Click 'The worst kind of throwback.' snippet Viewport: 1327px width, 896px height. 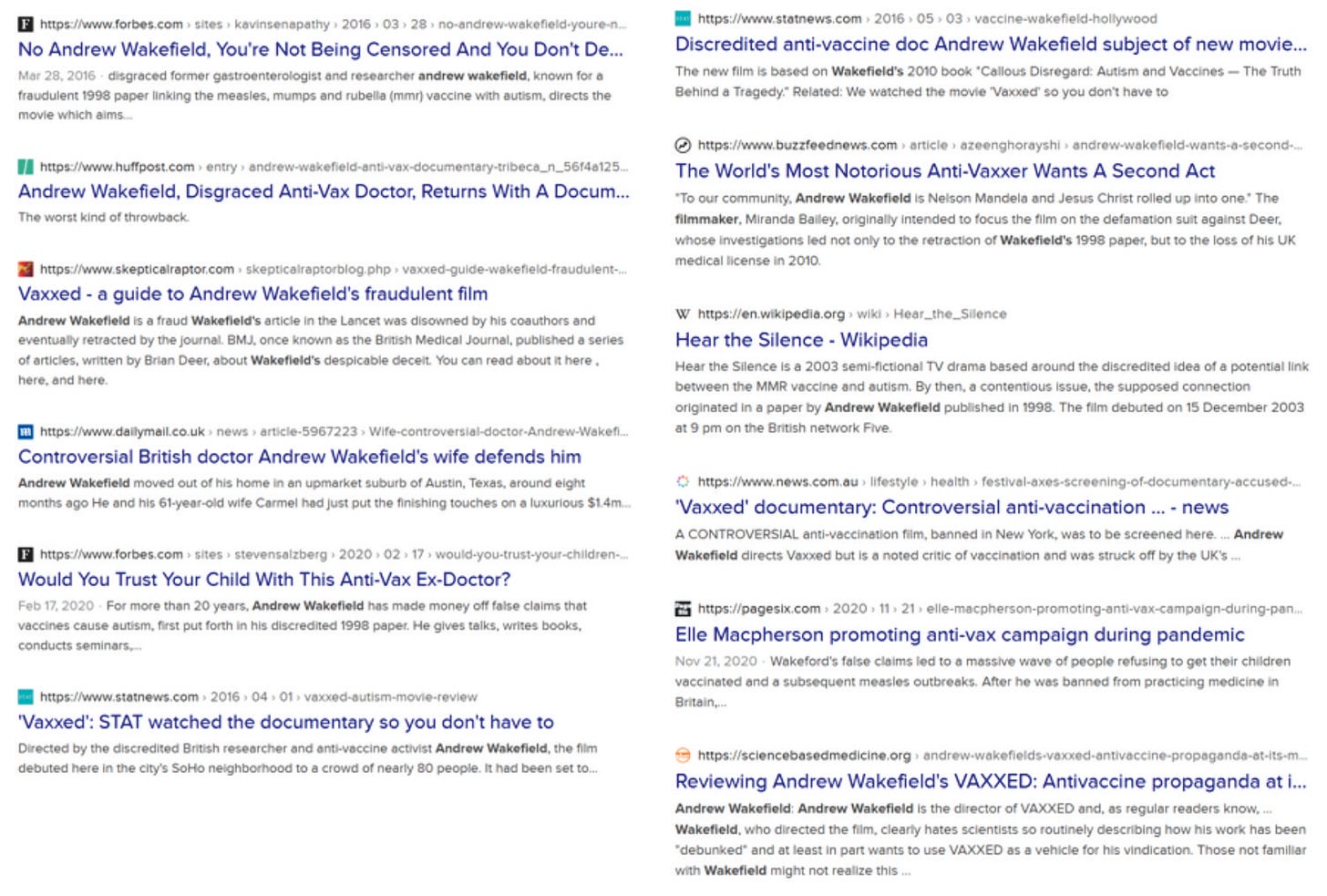pos(104,217)
